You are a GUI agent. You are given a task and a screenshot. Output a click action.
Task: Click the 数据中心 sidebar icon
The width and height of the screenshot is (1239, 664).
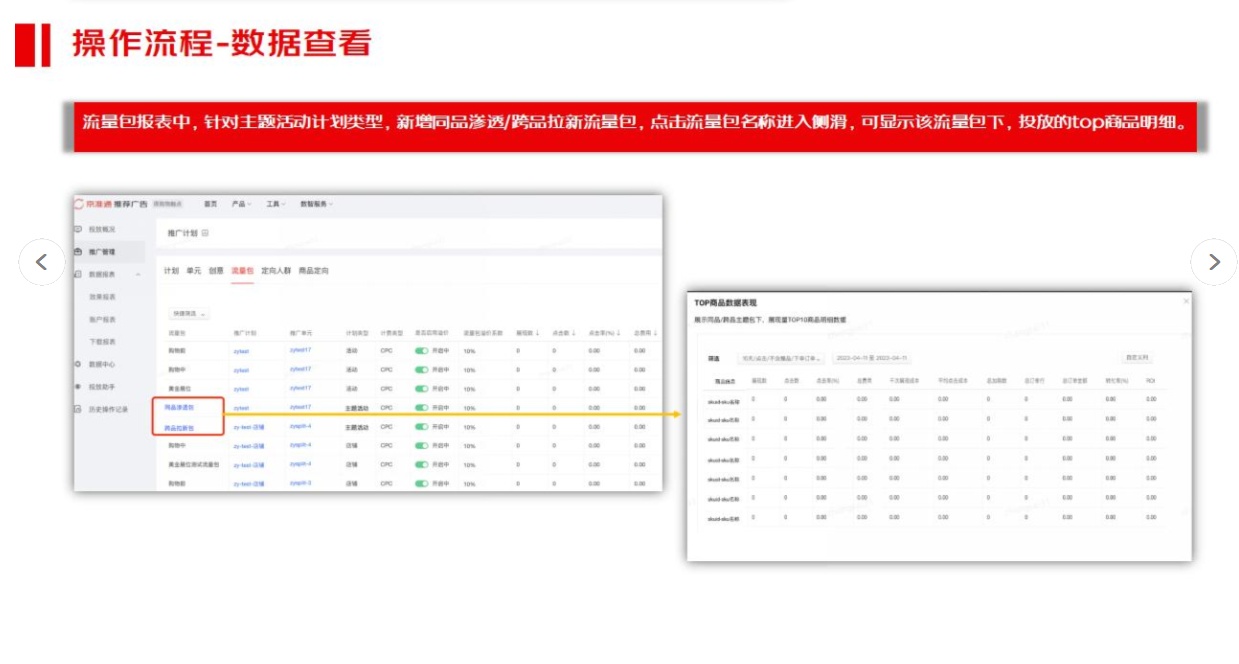[x=79, y=365]
